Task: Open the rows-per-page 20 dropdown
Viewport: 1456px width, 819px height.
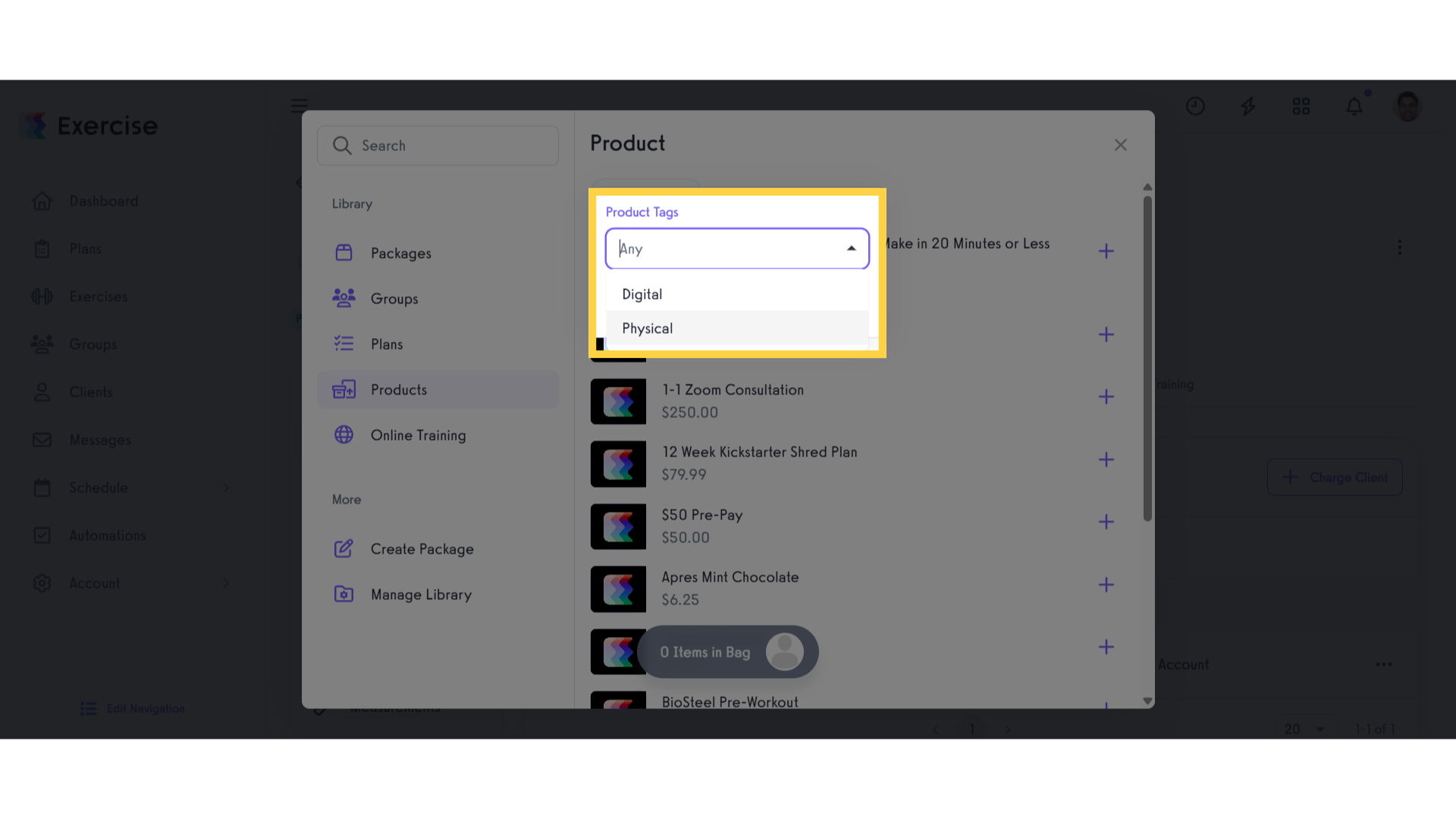Action: (1304, 729)
